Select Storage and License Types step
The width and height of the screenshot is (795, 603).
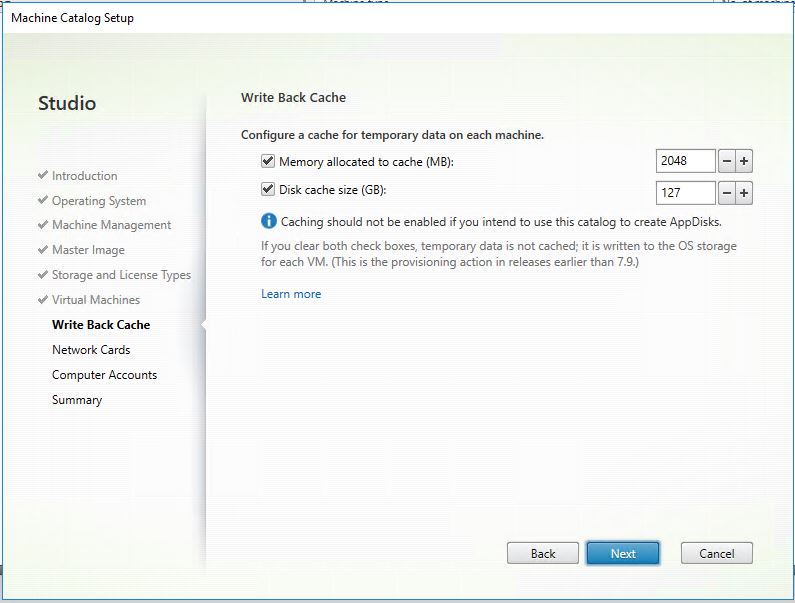(x=121, y=275)
